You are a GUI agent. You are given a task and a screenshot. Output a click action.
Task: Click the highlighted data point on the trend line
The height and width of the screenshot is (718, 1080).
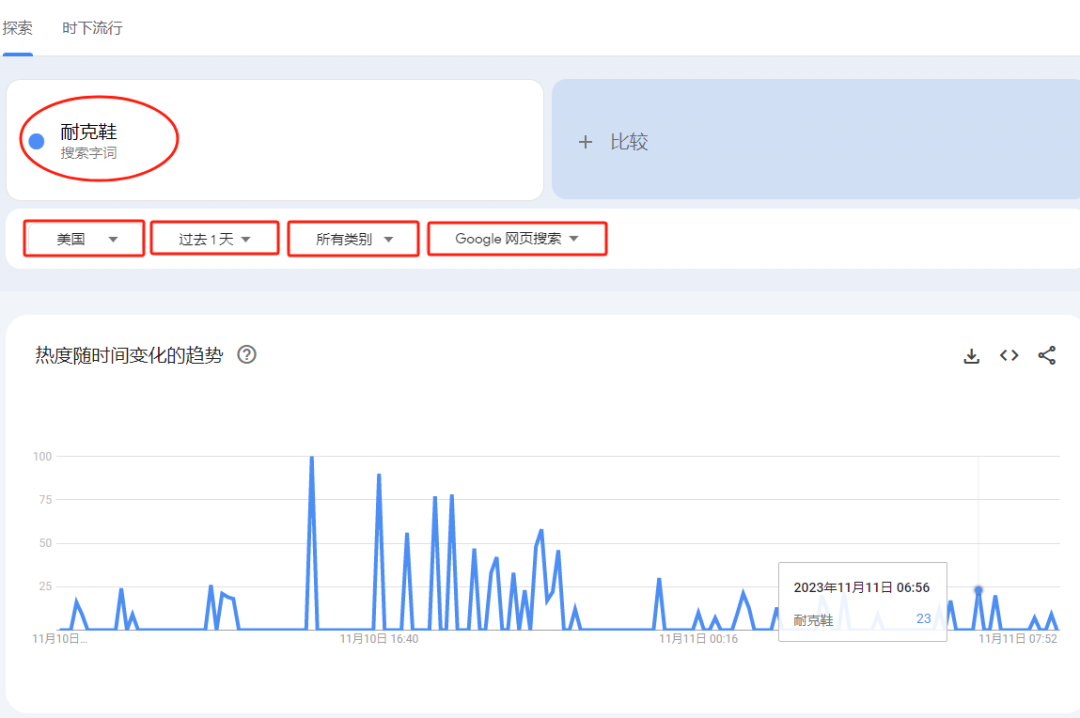977,590
